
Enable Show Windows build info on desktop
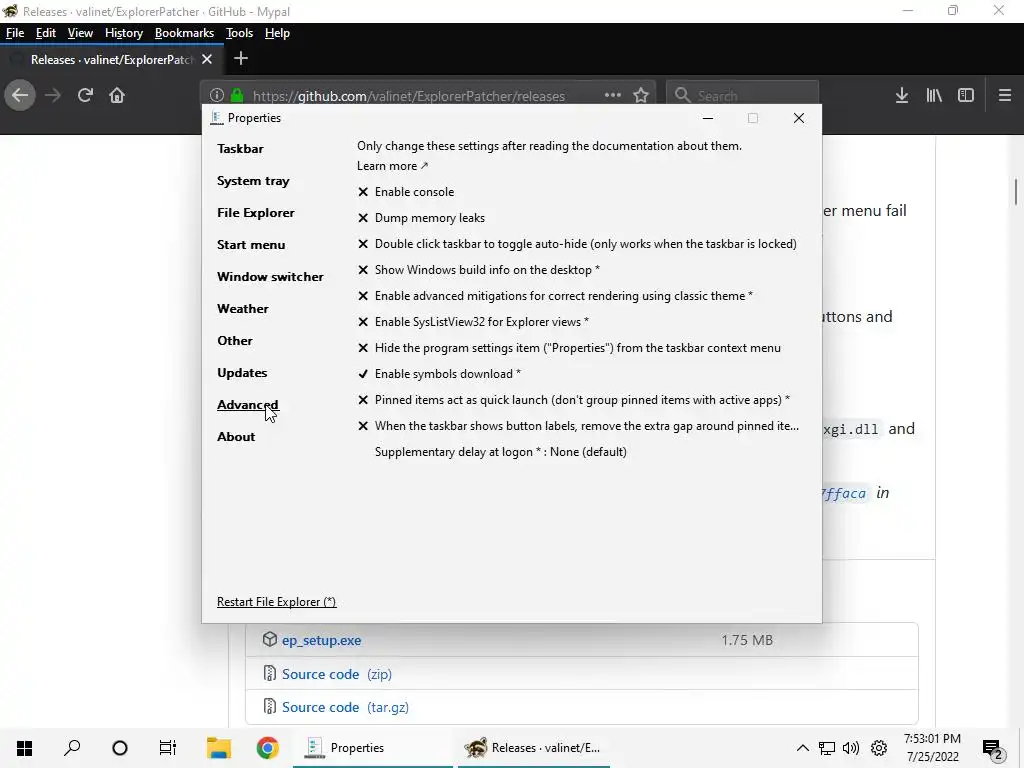tap(479, 270)
